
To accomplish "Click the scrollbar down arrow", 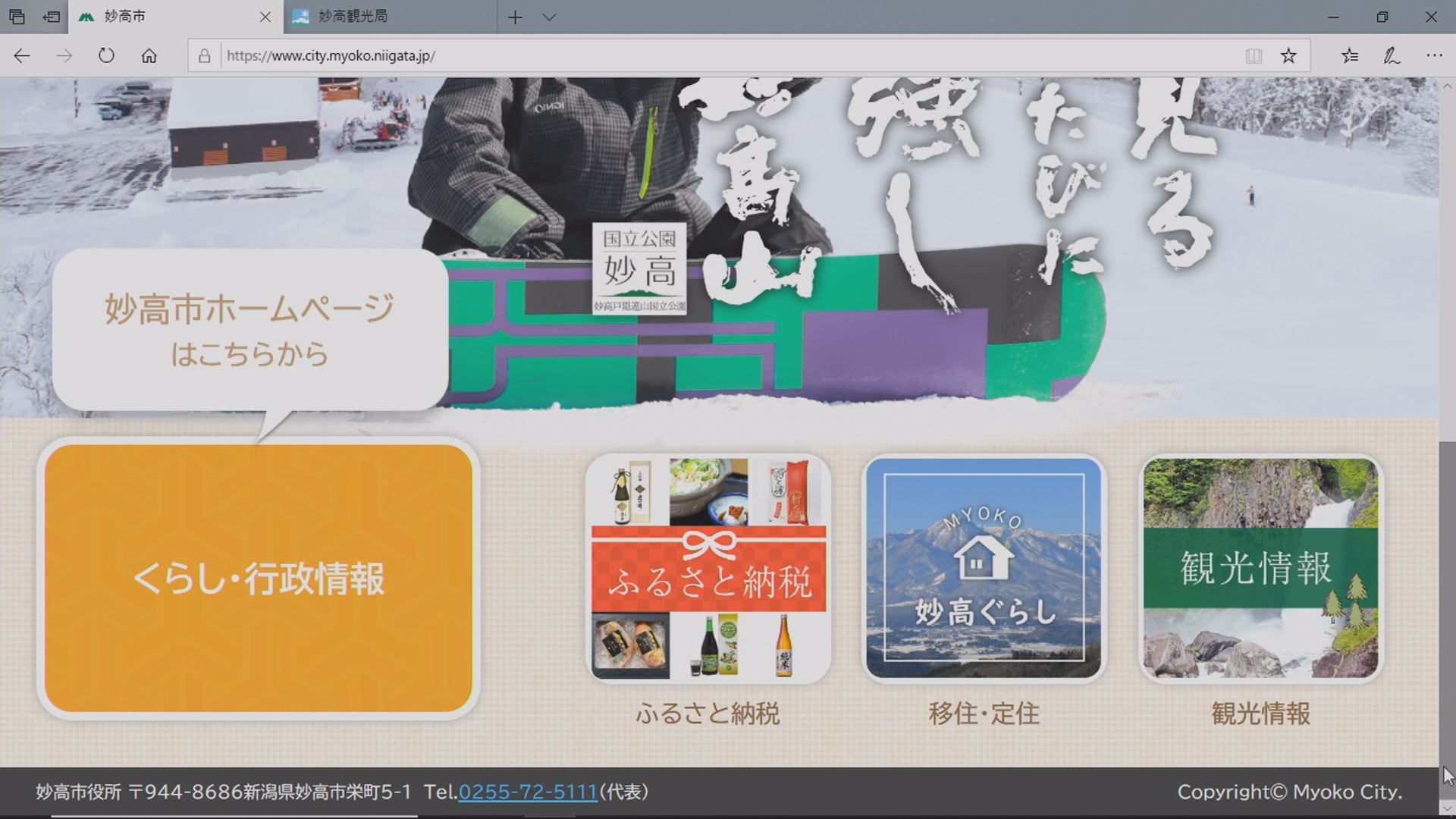I will (1447, 809).
